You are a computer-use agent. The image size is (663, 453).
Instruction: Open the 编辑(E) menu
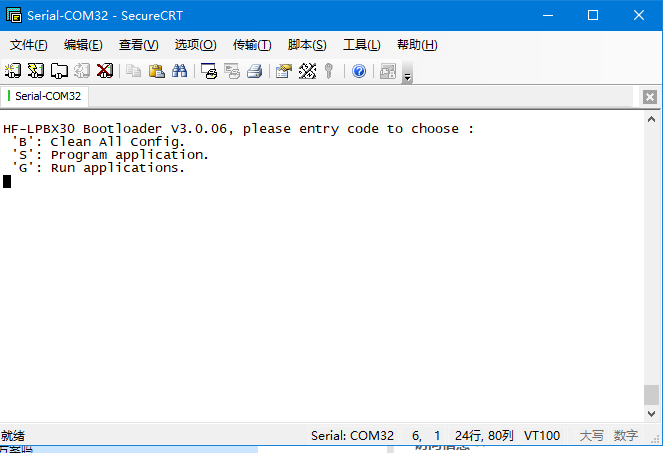83,44
